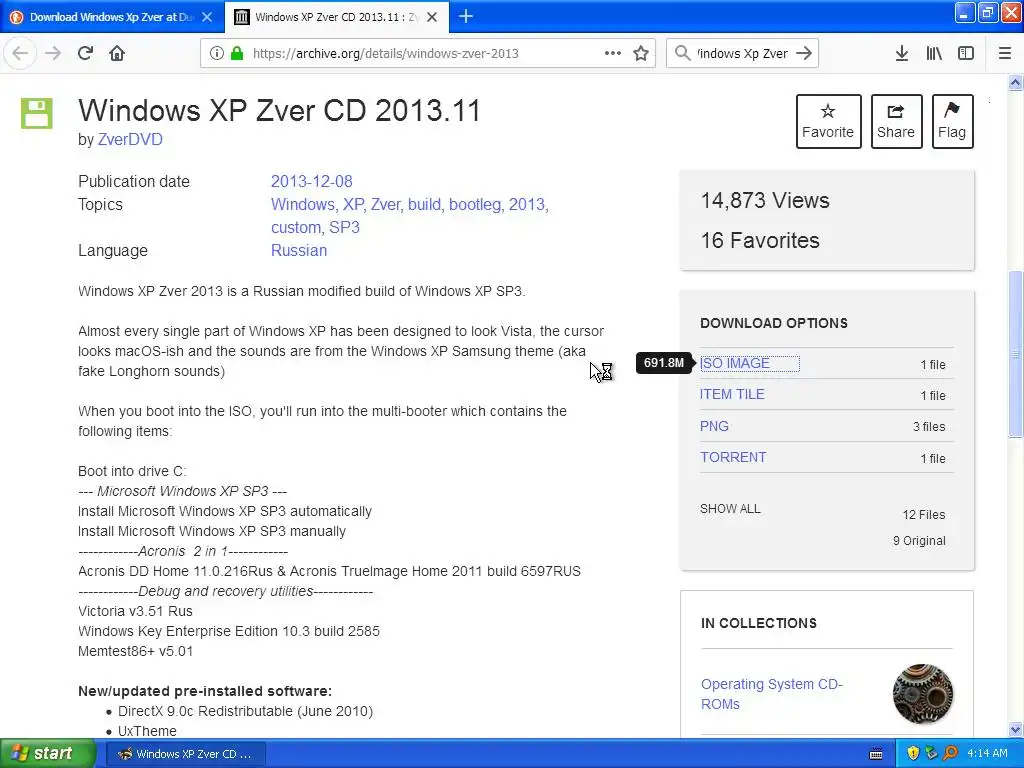Screen dimensions: 1024x768
Task: Toggle the sidebar view icon
Action: [966, 54]
